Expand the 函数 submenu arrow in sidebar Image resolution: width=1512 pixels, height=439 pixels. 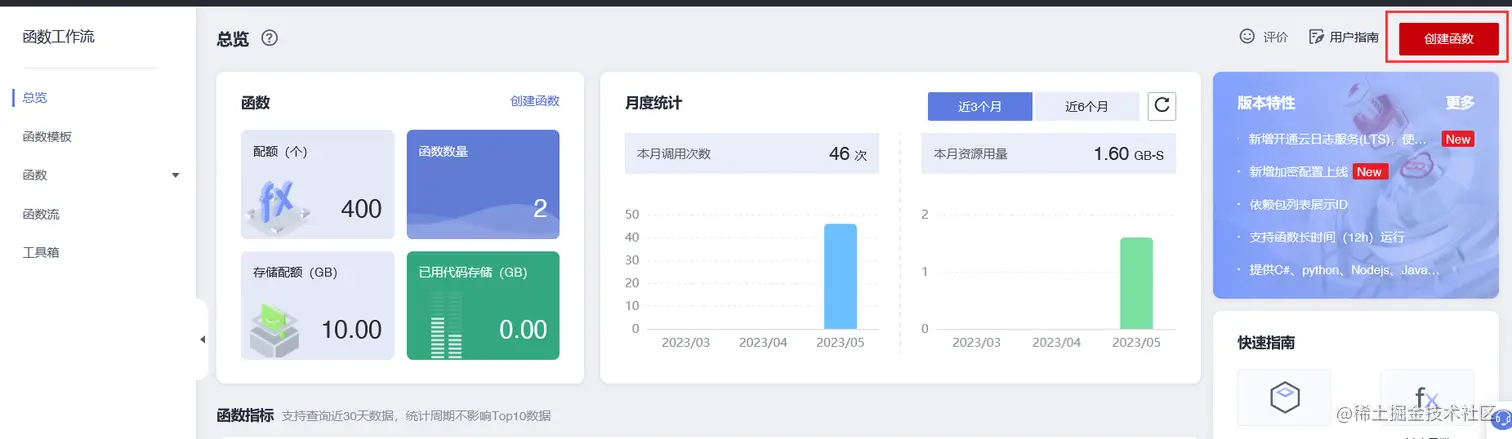[x=176, y=175]
